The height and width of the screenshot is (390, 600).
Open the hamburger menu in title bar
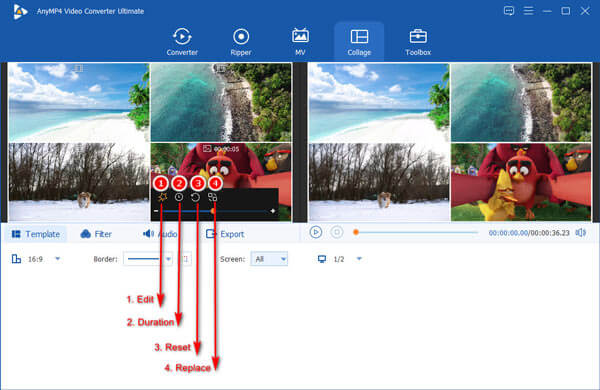[x=528, y=11]
